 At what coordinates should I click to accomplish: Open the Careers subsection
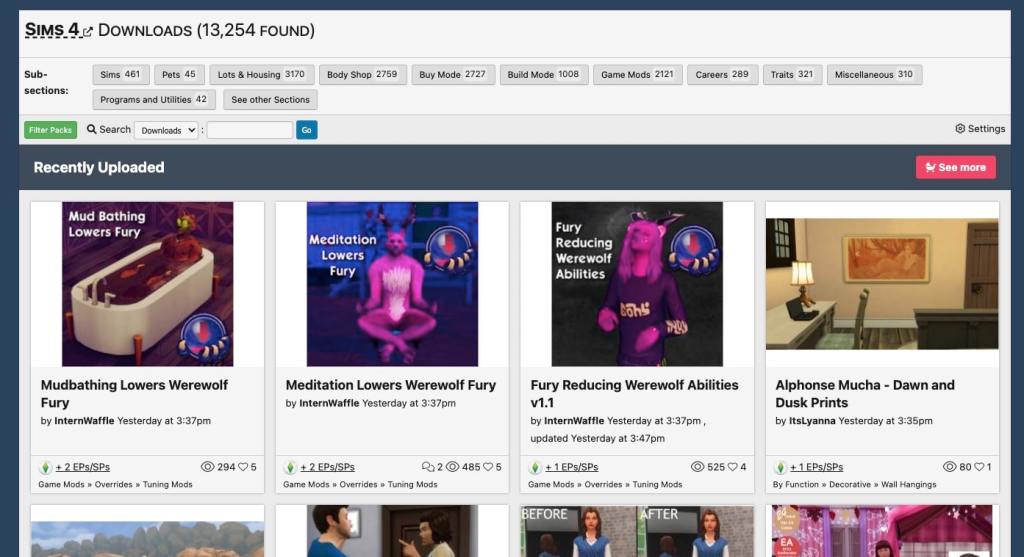coord(722,74)
